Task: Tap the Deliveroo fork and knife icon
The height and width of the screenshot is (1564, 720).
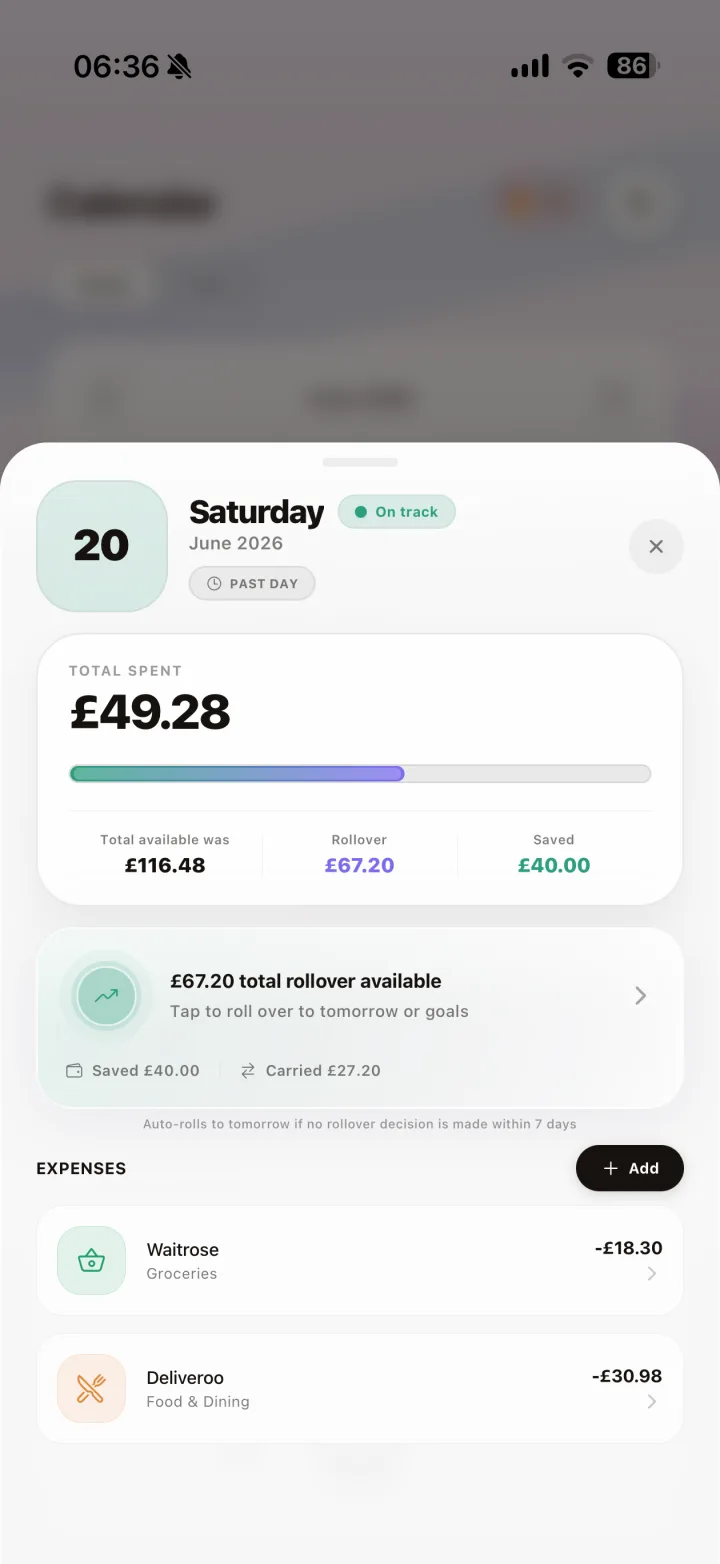Action: (91, 1388)
